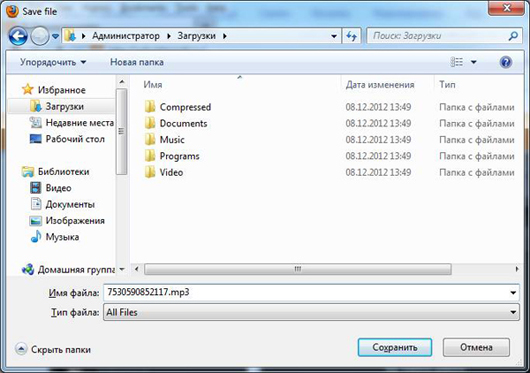The height and width of the screenshot is (373, 530).
Task: Select the Video folder
Action: coord(171,172)
